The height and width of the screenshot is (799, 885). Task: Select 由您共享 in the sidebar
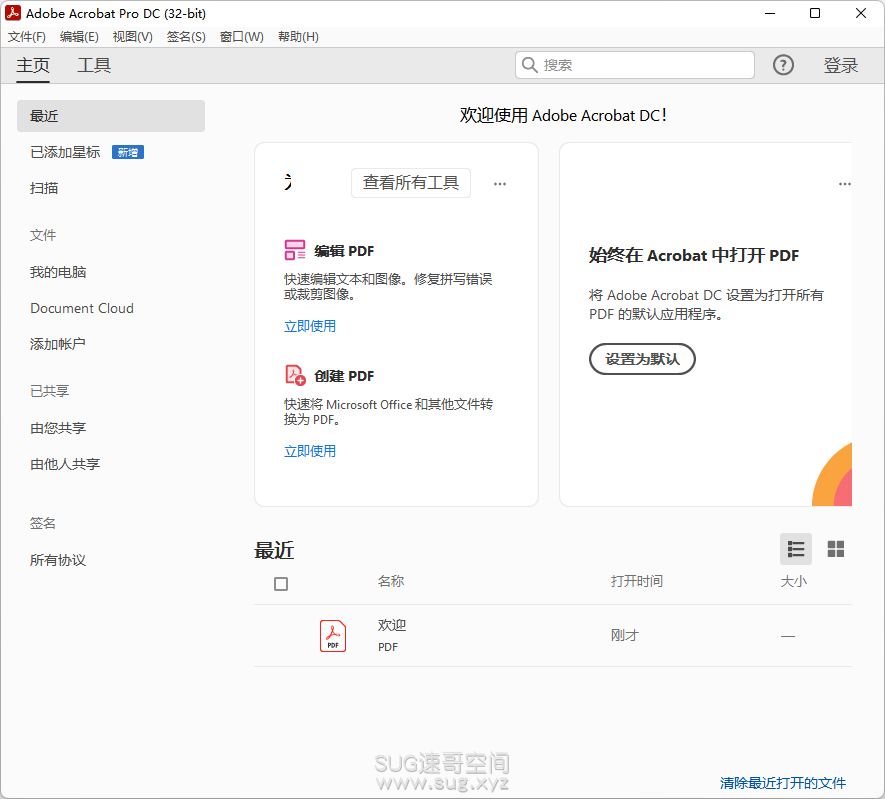(58, 428)
